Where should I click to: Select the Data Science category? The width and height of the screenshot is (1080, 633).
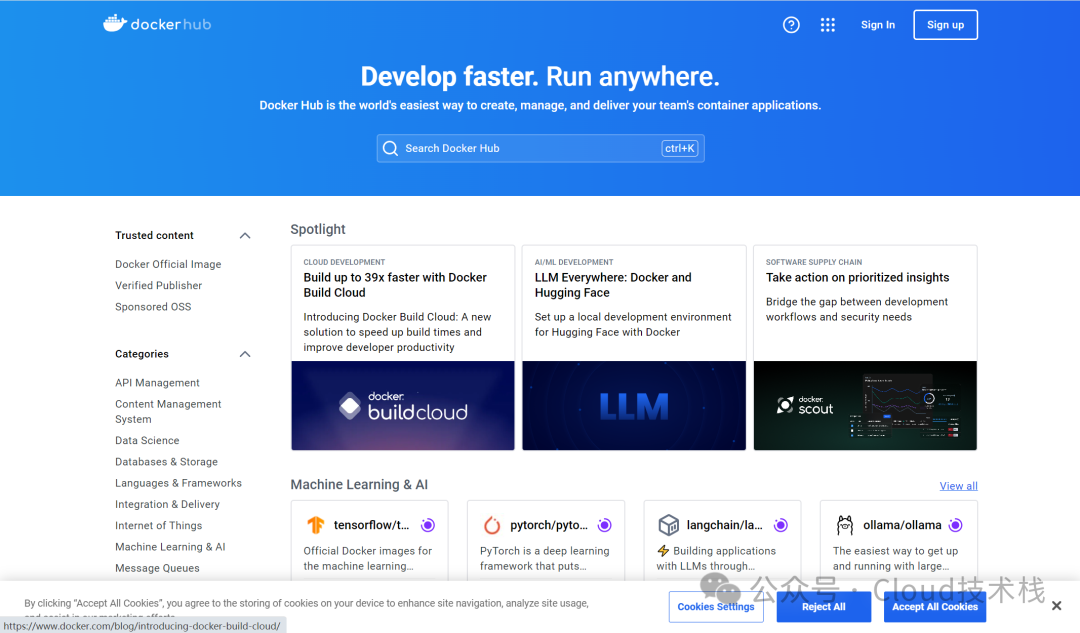click(147, 440)
